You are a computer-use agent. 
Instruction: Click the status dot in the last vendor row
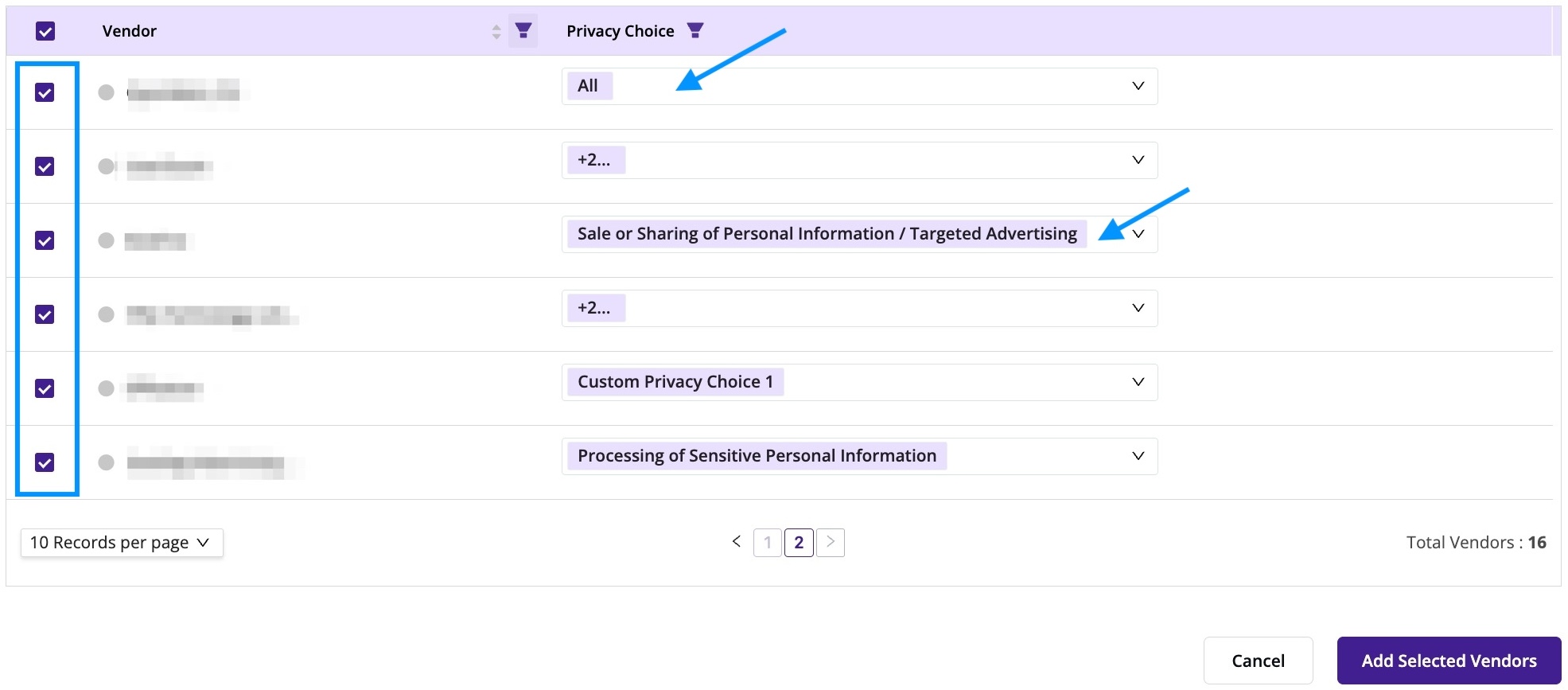point(106,462)
